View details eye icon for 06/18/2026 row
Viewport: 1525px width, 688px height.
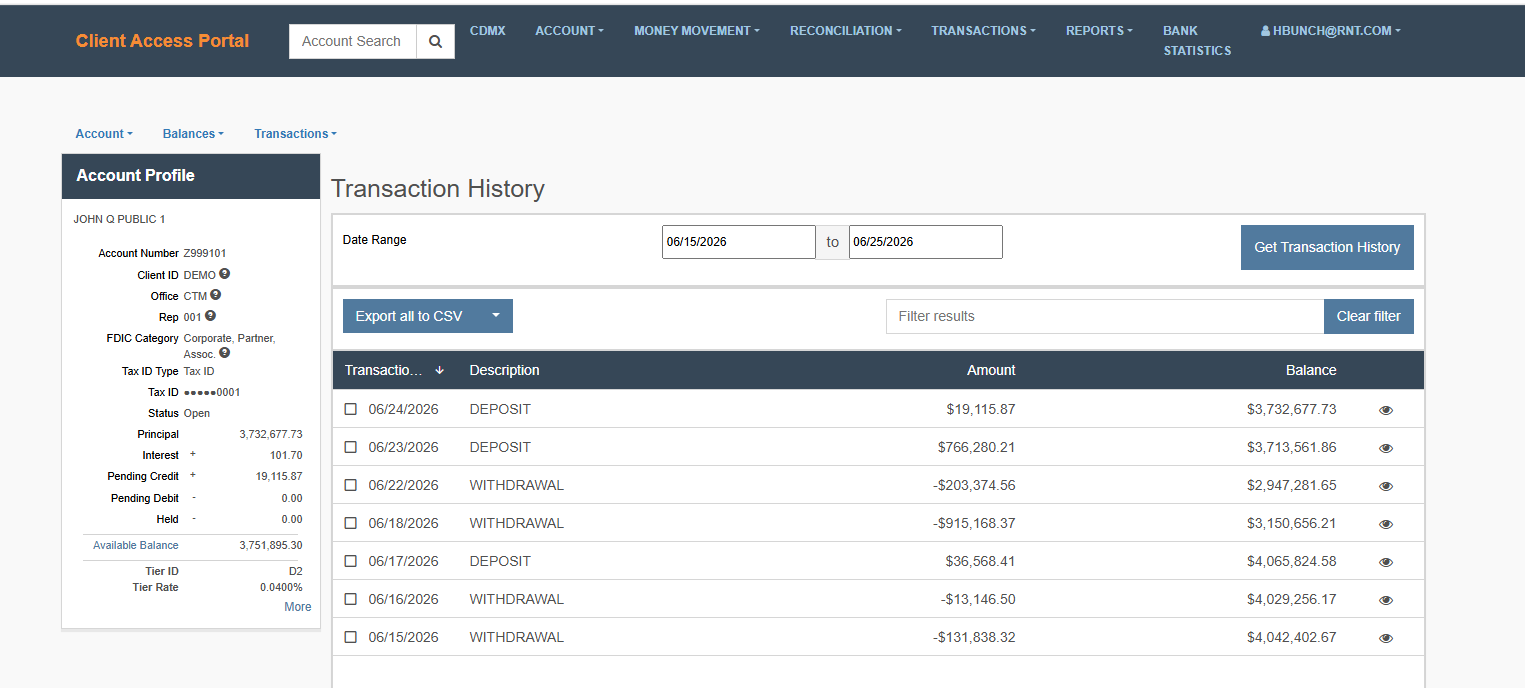1386,524
